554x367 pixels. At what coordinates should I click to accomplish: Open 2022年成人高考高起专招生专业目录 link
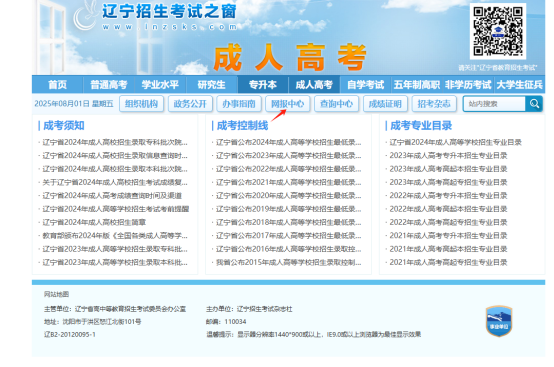click(x=448, y=223)
